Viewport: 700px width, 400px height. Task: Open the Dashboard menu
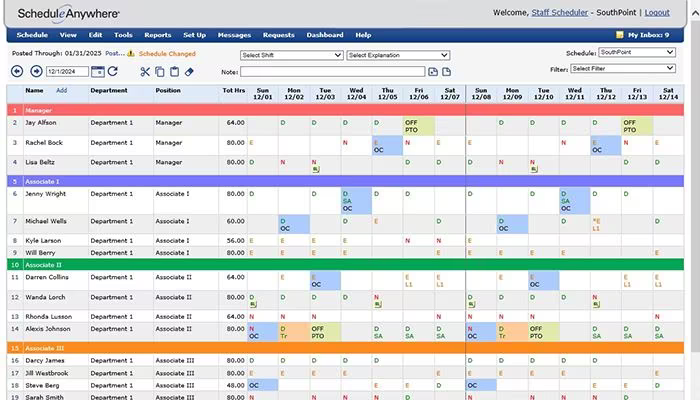325,35
